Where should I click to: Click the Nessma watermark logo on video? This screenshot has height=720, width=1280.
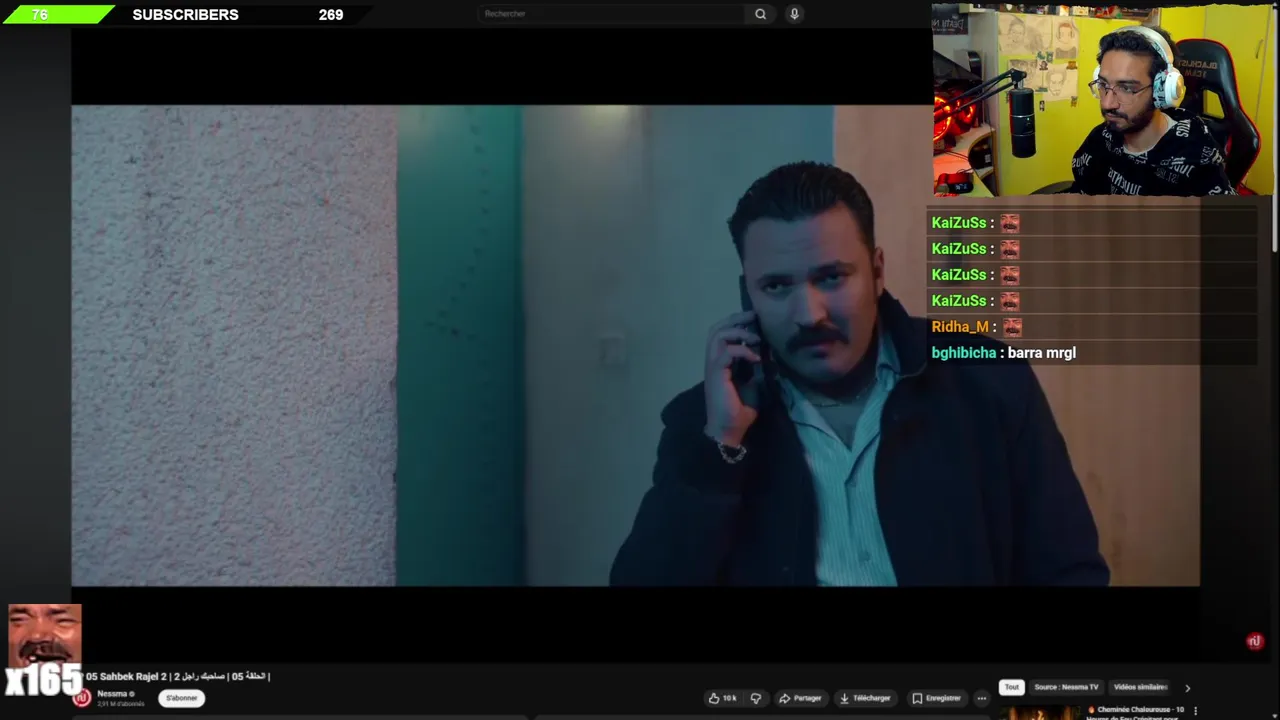click(1255, 641)
